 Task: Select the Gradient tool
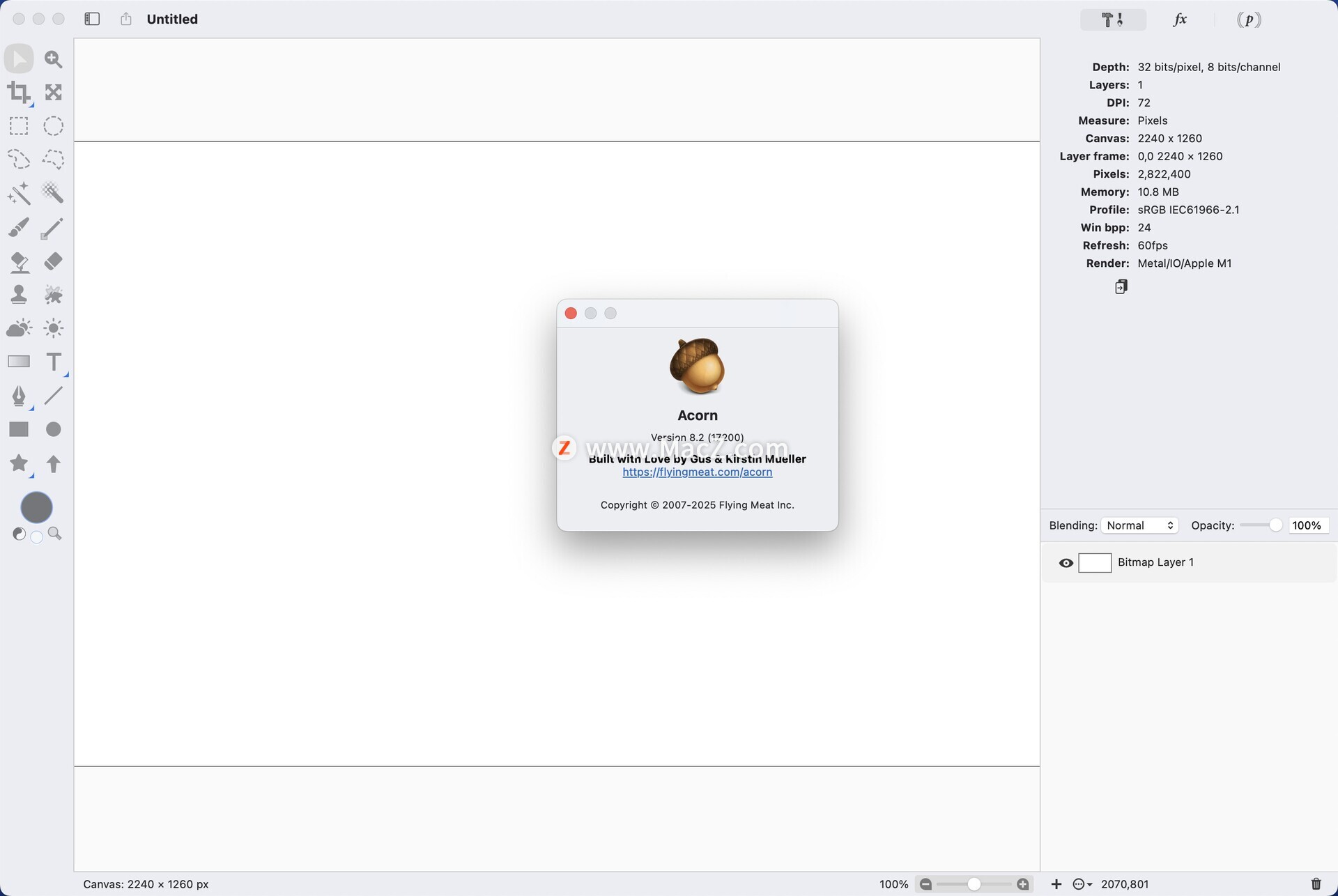[x=19, y=362]
